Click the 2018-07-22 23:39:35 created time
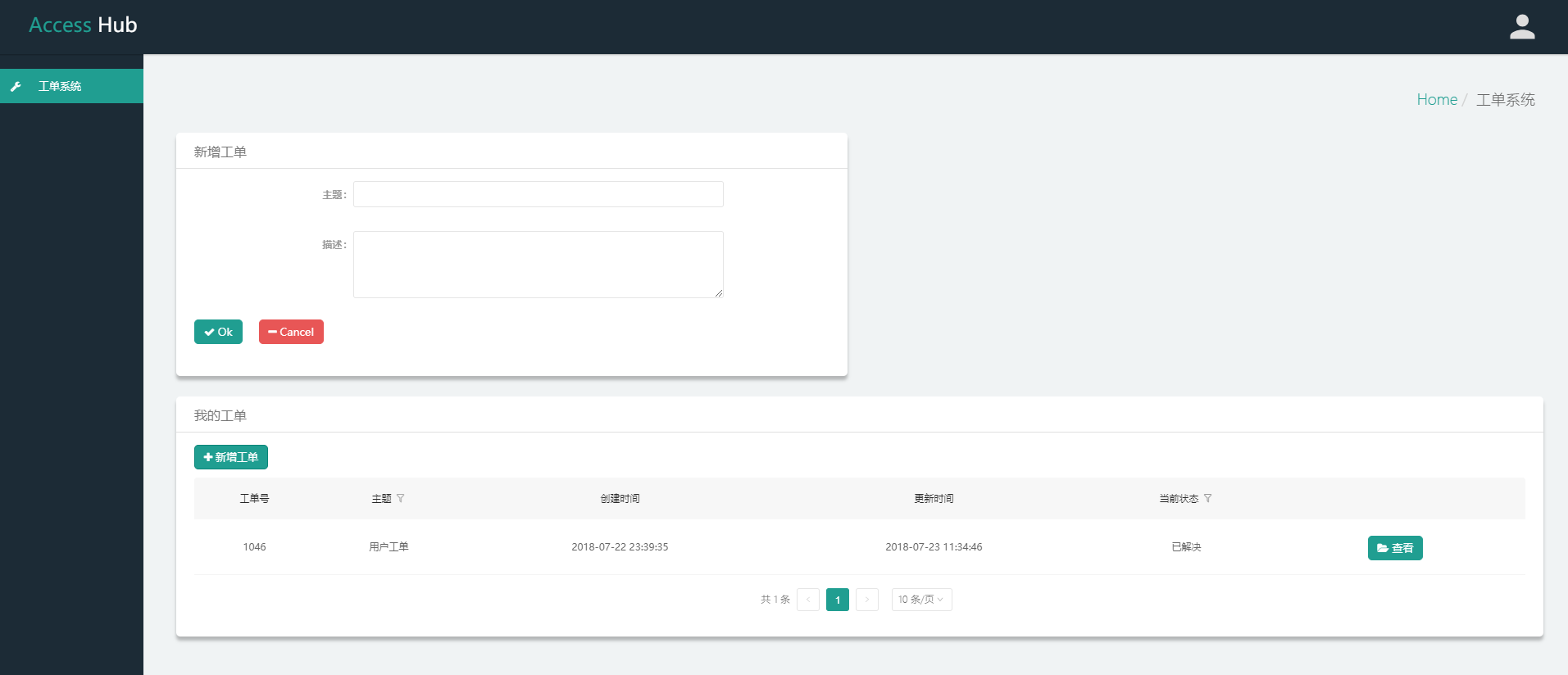1568x675 pixels. (x=620, y=547)
